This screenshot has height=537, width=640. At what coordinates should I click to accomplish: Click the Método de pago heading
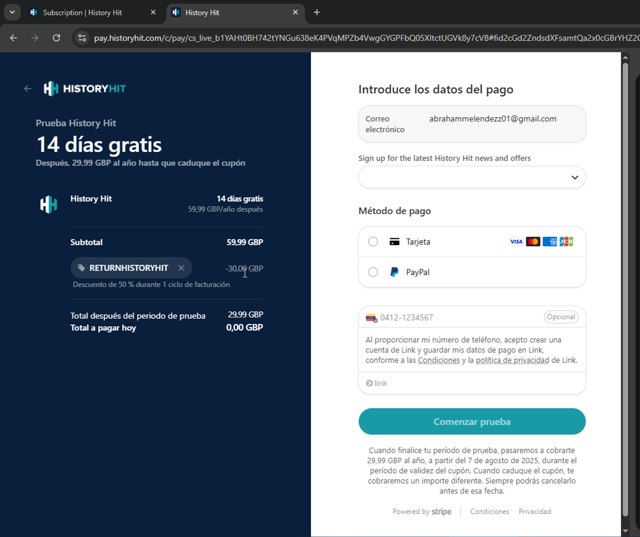394,211
